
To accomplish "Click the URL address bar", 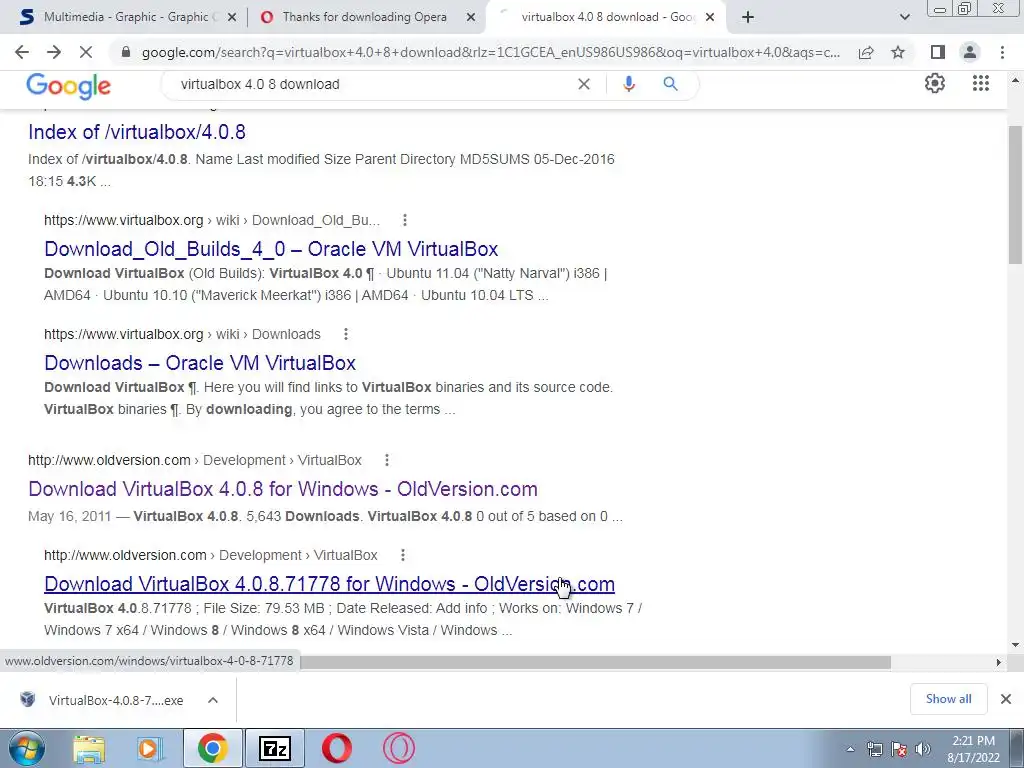I will click(490, 52).
